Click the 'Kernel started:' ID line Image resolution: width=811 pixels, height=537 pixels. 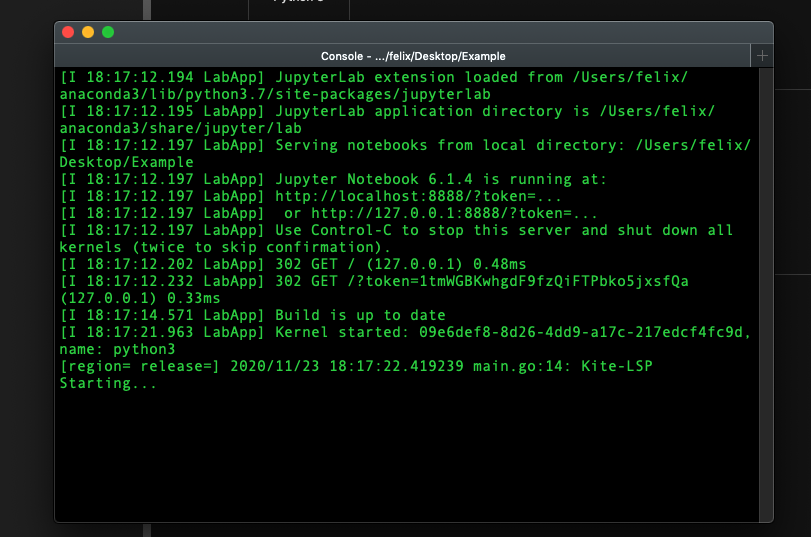(406, 333)
